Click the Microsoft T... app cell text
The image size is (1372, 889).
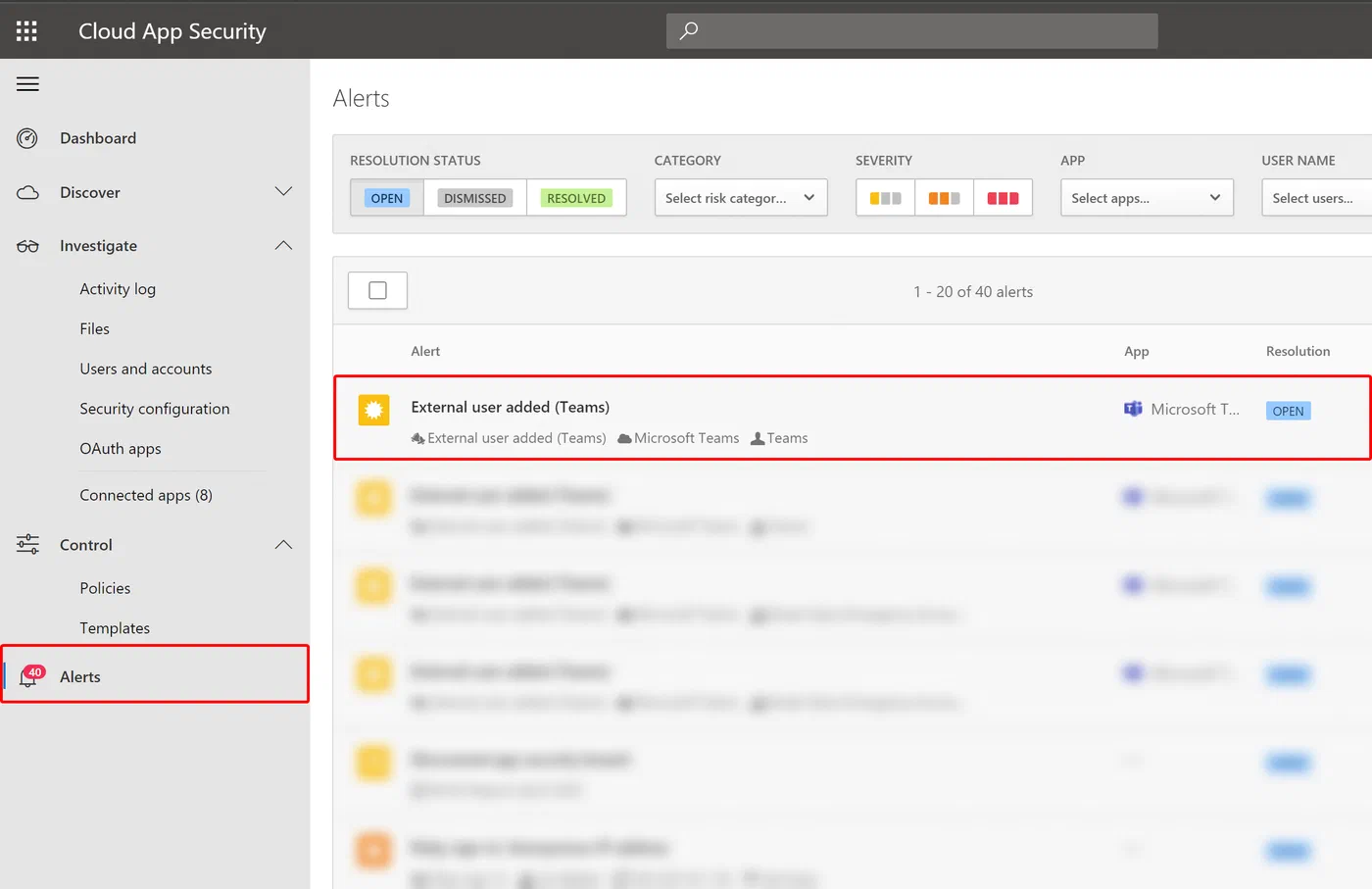tap(1195, 409)
